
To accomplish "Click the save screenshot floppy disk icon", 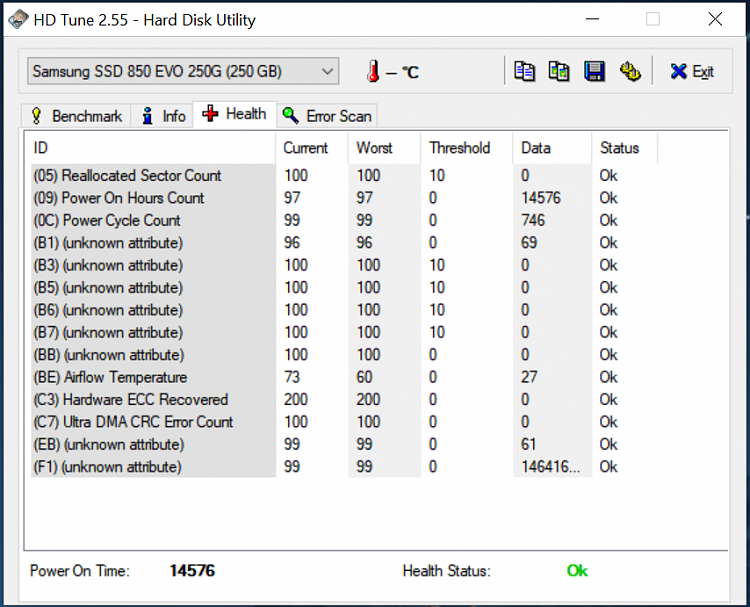I will 594,72.
